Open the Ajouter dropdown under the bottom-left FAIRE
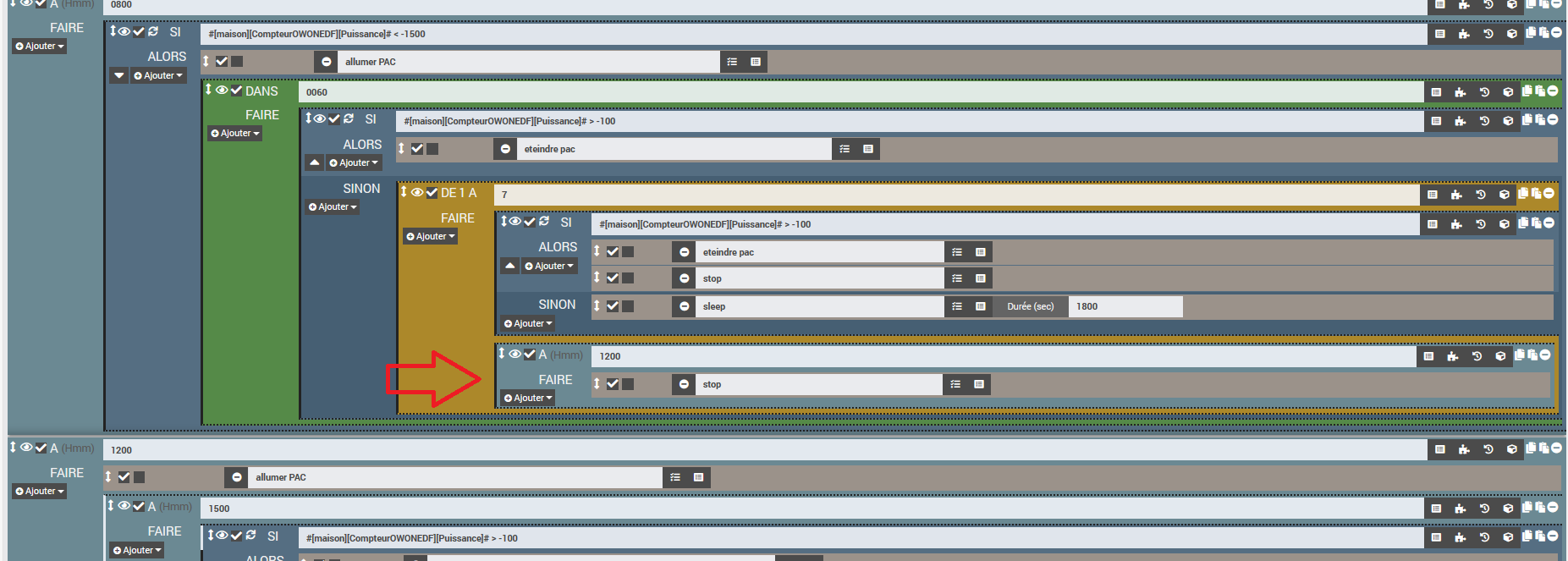This screenshot has width=1568, height=561. pos(40,491)
